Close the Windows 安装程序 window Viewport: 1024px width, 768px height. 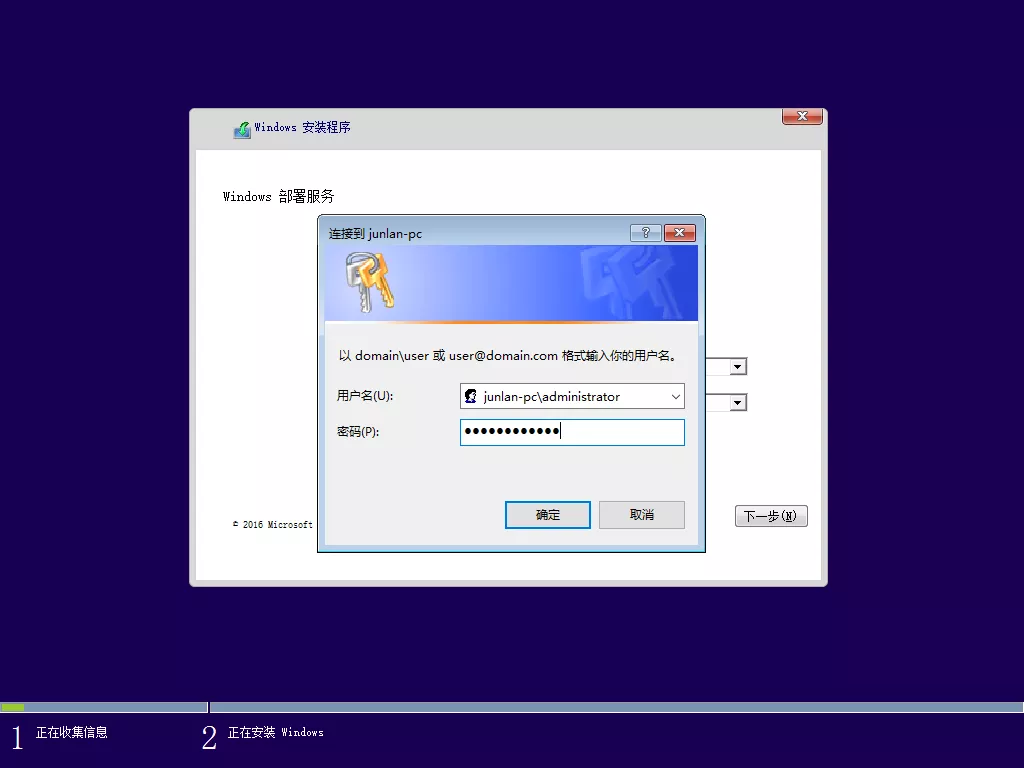[x=802, y=117]
